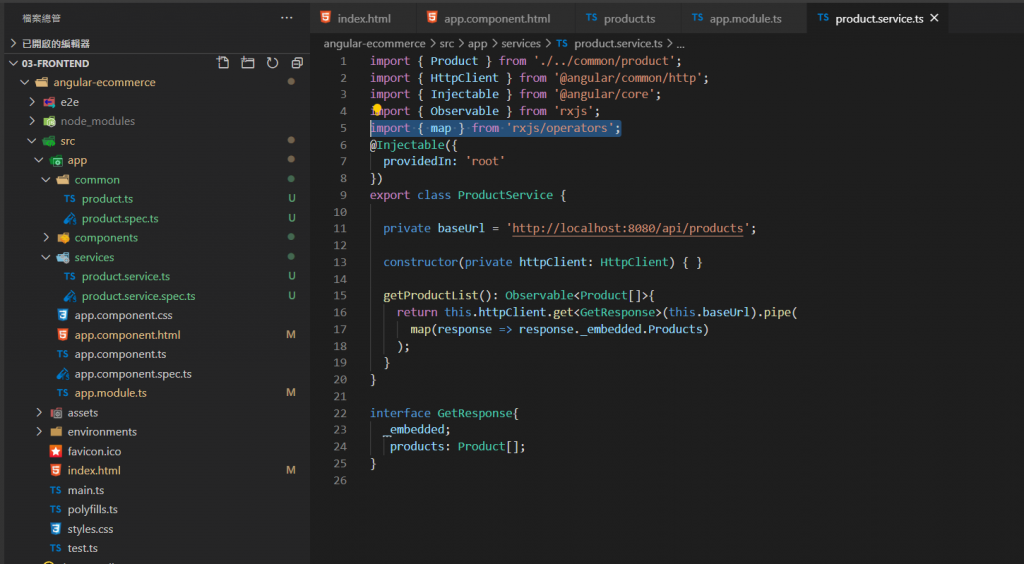Switch to the product.ts tab
1024x564 pixels.
coord(629,18)
